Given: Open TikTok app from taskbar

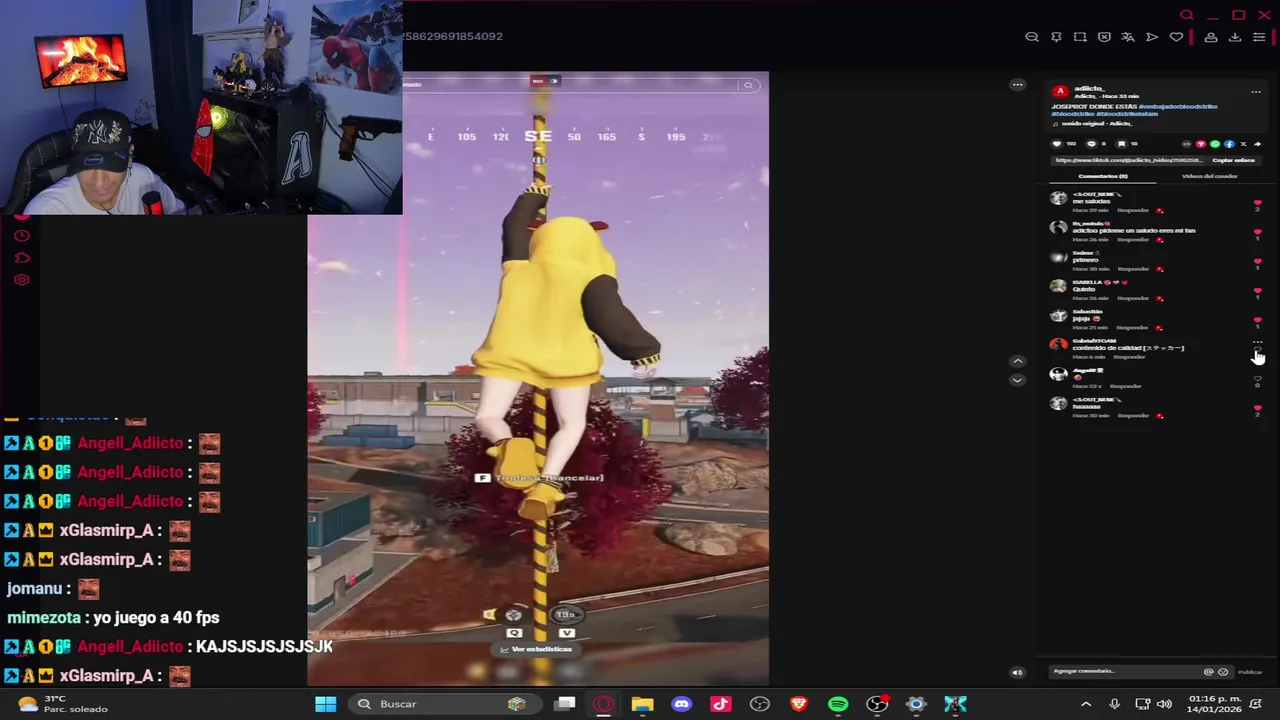Looking at the screenshot, I should coord(720,704).
